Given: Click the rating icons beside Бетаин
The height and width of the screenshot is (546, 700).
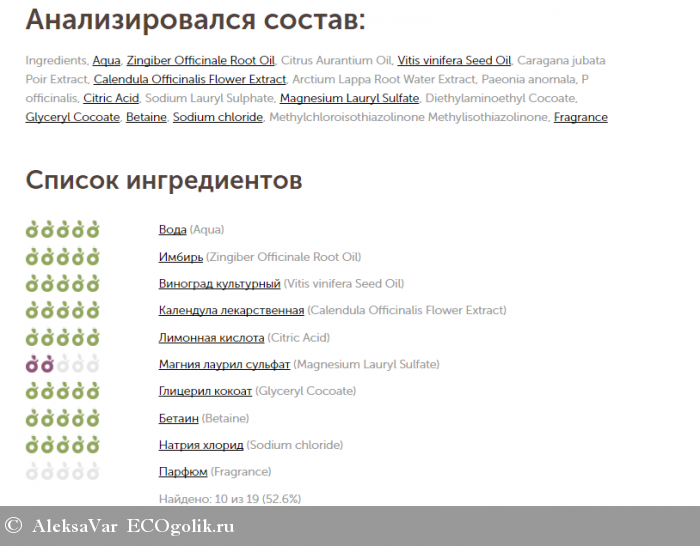Looking at the screenshot, I should coord(62,418).
